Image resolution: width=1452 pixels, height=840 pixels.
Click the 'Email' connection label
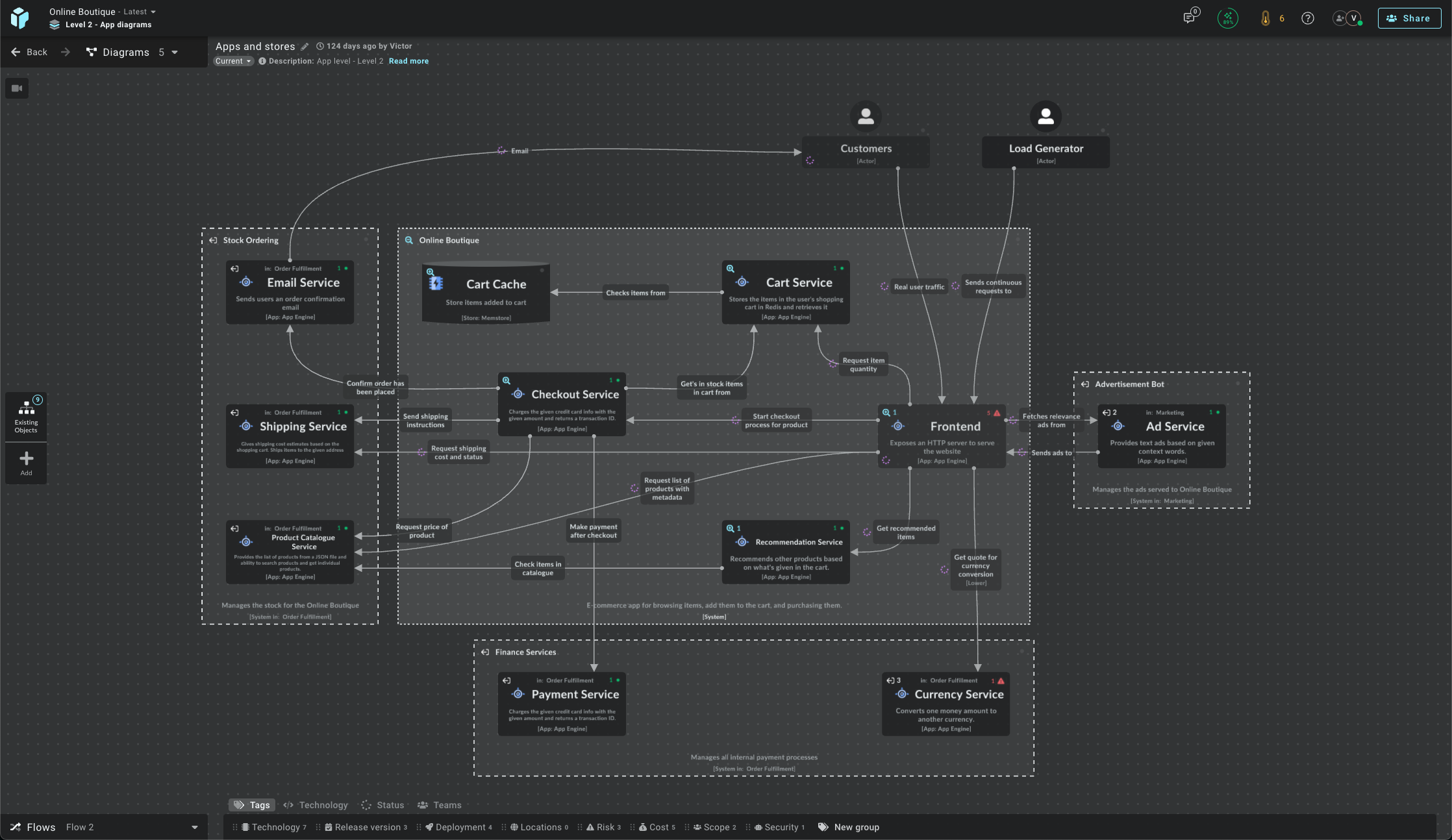(519, 151)
